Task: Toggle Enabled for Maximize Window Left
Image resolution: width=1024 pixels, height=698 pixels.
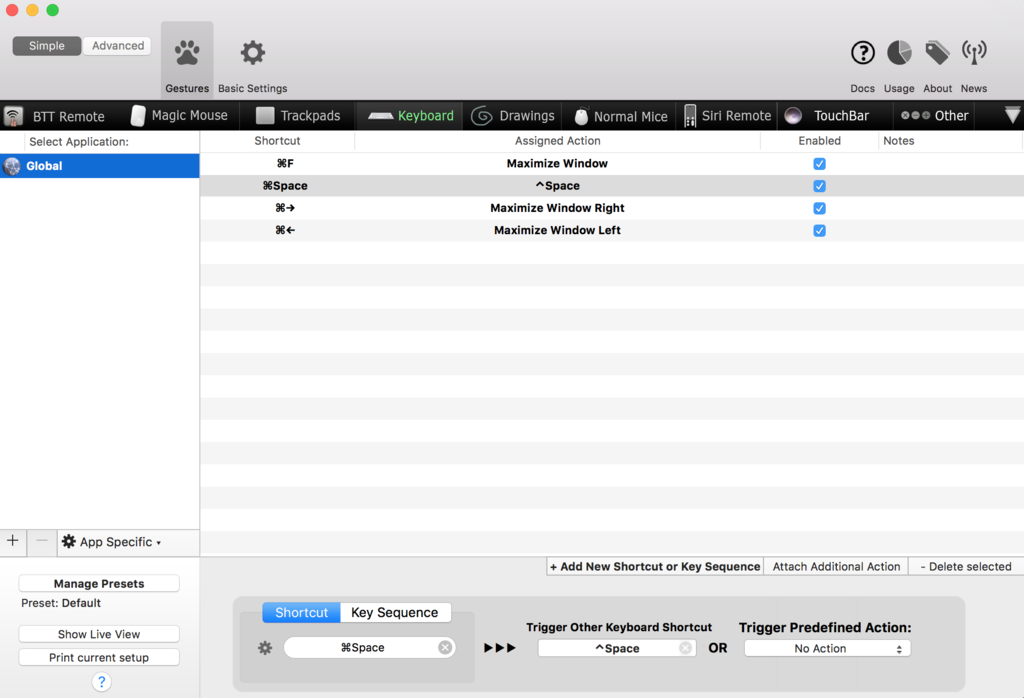Action: point(819,230)
